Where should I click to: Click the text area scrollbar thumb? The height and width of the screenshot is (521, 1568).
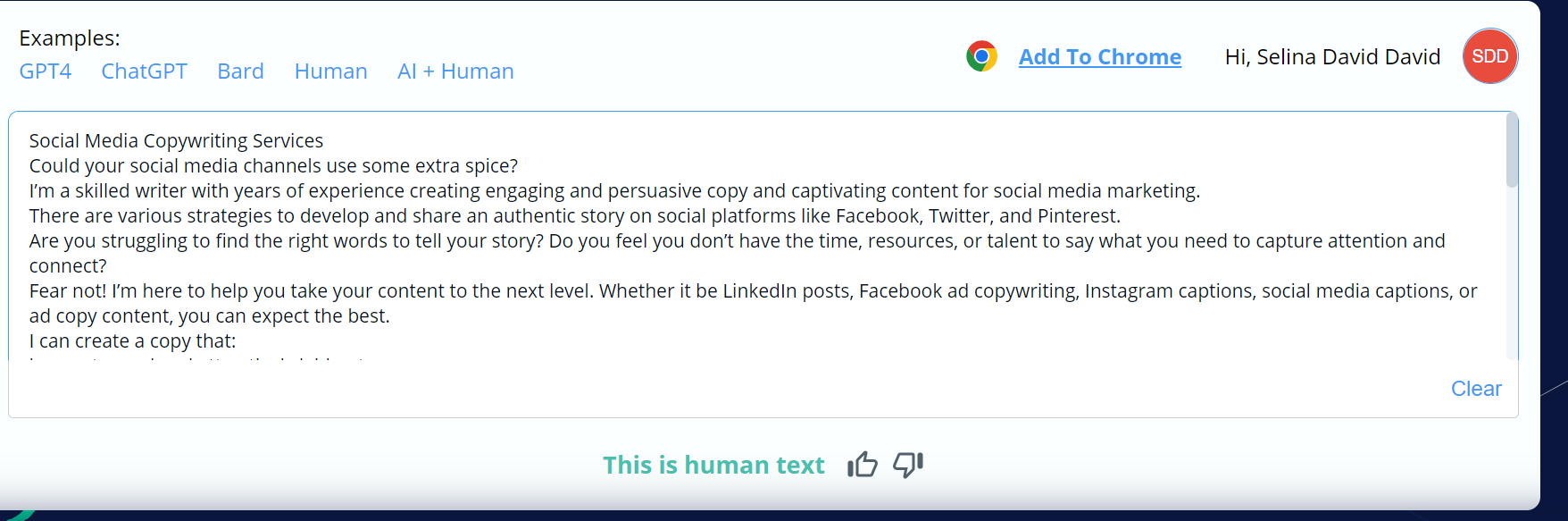pyautogui.click(x=1512, y=150)
